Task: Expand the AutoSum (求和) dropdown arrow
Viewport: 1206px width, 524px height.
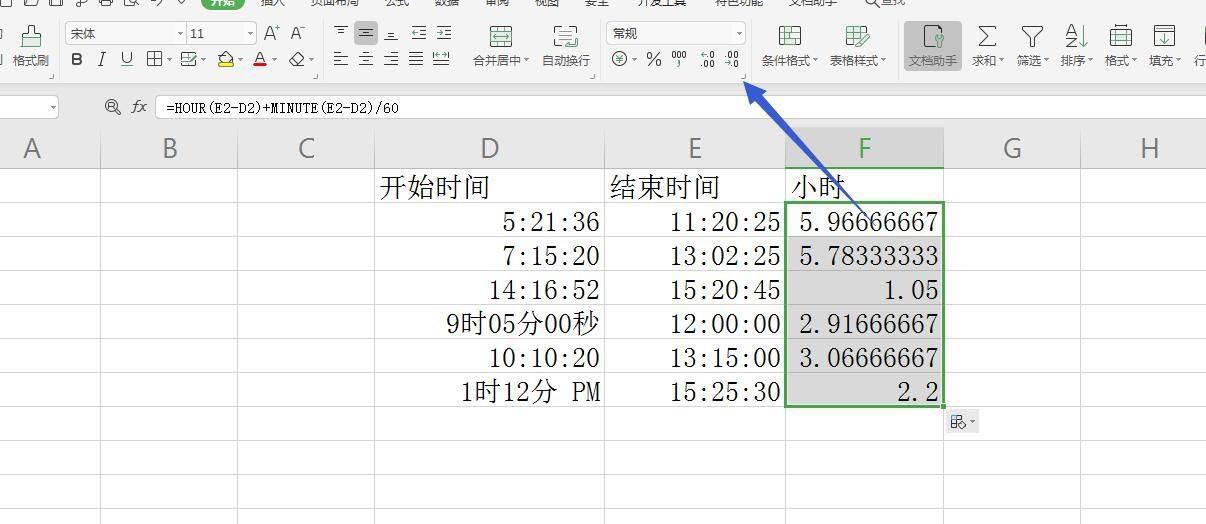Action: point(1001,61)
